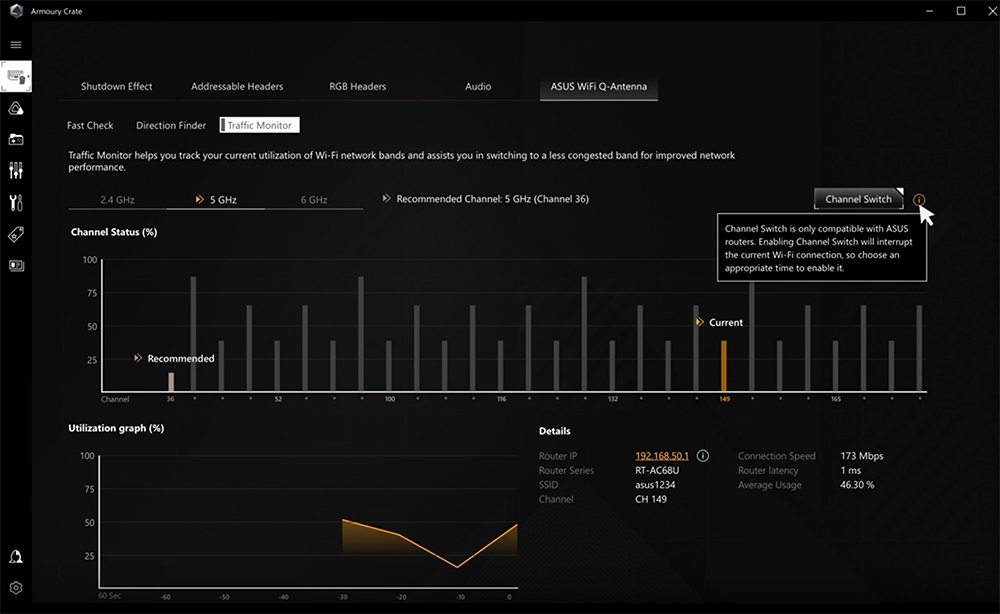Select the ASUS WiFi Q-Antenna tab
The width and height of the screenshot is (1000, 614).
pos(598,86)
